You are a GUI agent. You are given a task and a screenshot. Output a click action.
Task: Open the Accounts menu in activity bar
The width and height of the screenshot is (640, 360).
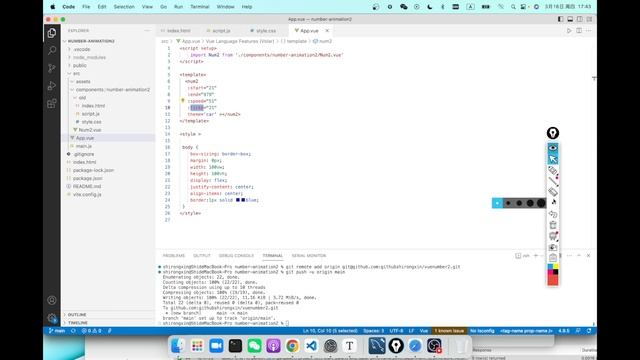(52, 300)
